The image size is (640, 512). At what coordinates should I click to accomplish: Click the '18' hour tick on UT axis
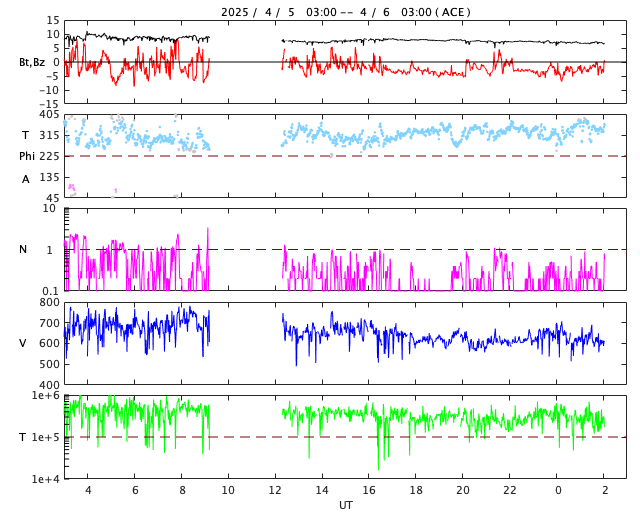click(x=416, y=490)
